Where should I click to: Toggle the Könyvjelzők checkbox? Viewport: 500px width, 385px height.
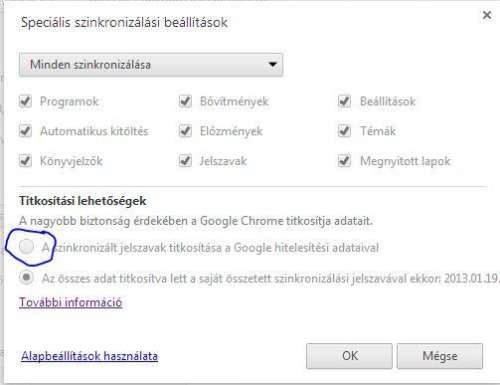pyautogui.click(x=26, y=161)
